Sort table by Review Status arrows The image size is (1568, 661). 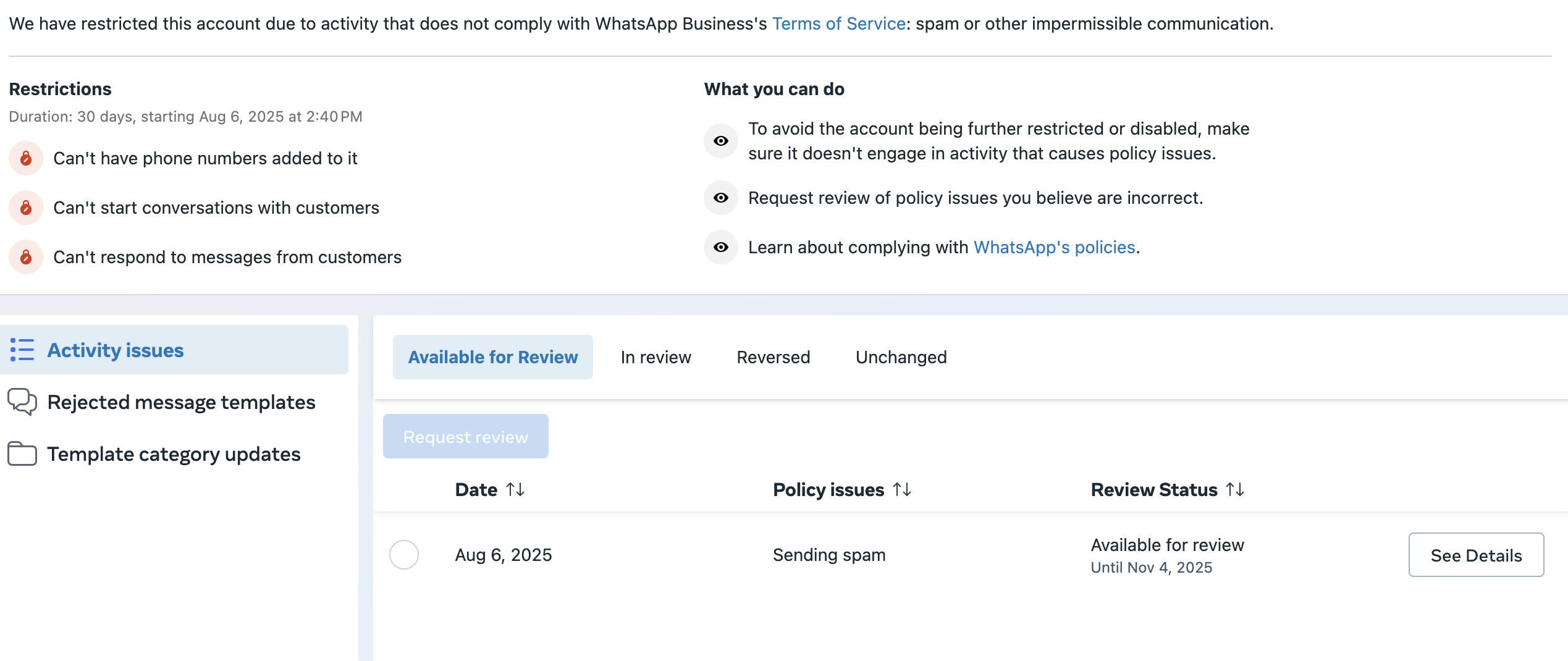point(1235,489)
